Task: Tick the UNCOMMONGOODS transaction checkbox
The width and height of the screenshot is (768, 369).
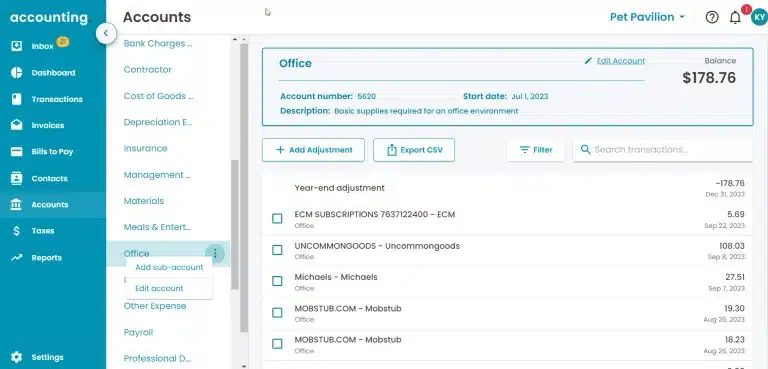Action: (277, 250)
